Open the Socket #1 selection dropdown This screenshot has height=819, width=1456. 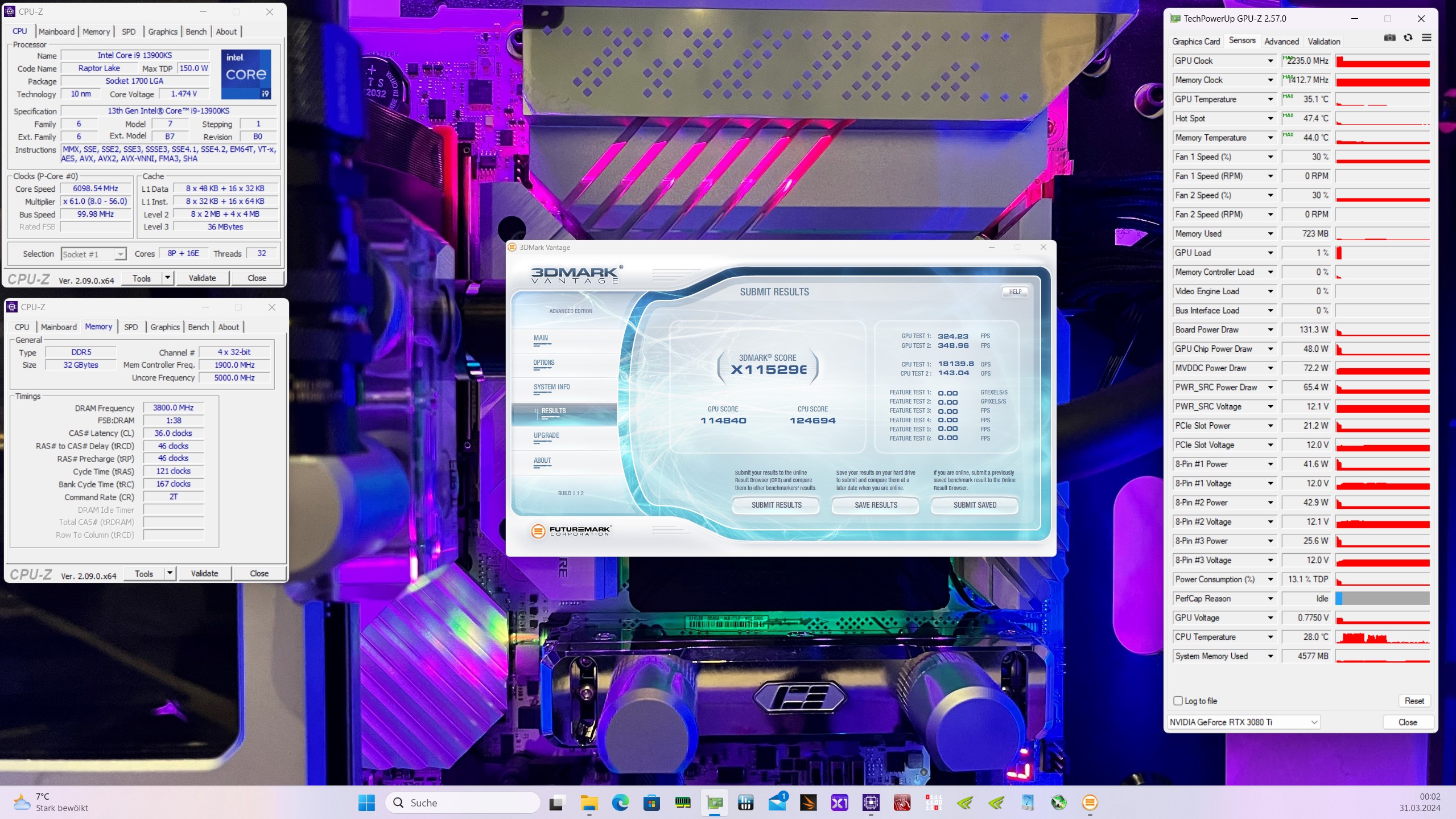point(93,254)
